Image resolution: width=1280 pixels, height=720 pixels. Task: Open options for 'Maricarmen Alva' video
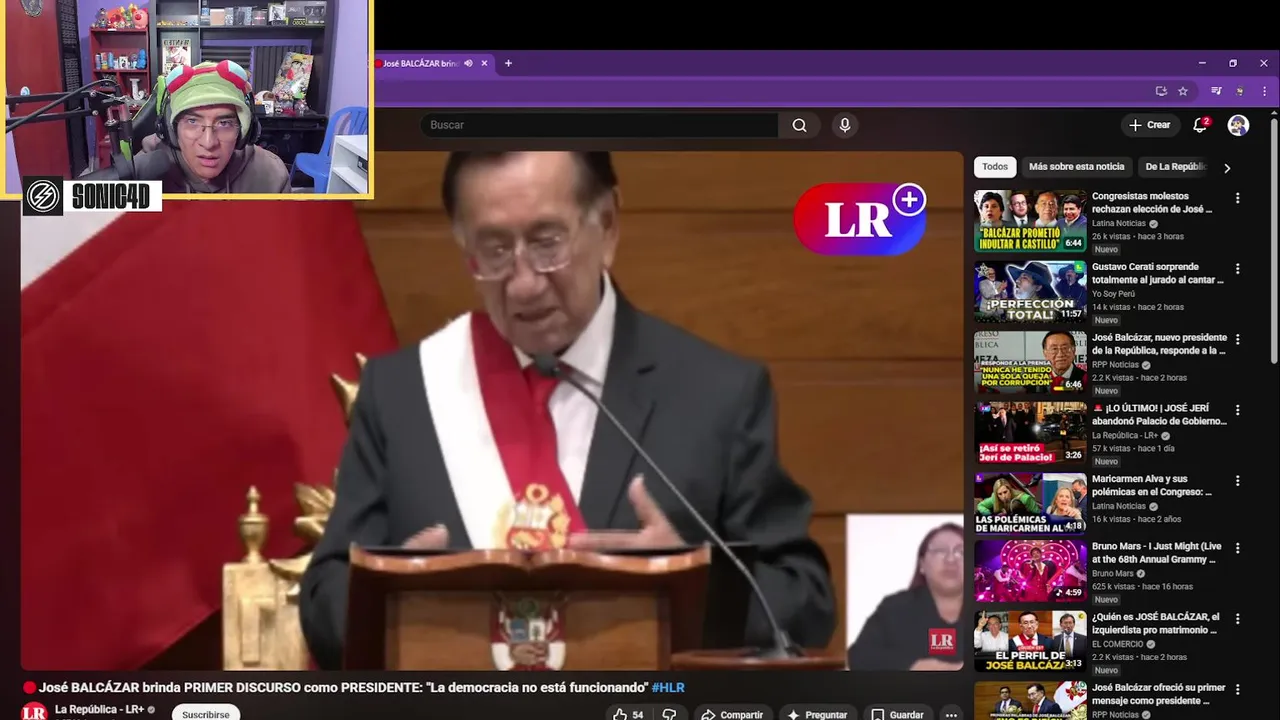point(1237,480)
